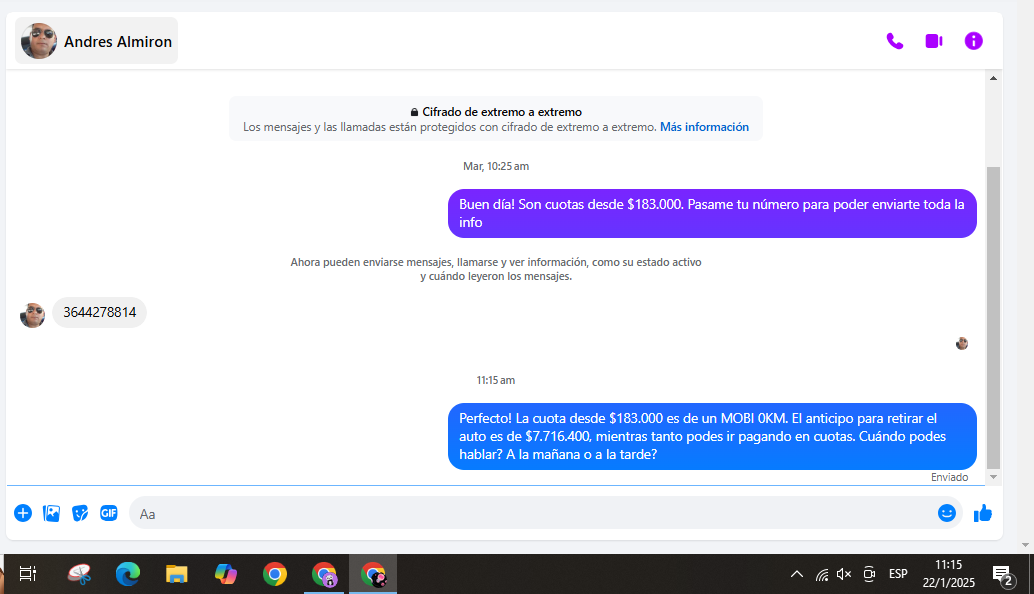1034x594 pixels.
Task: Click the message input field
Action: [530, 513]
